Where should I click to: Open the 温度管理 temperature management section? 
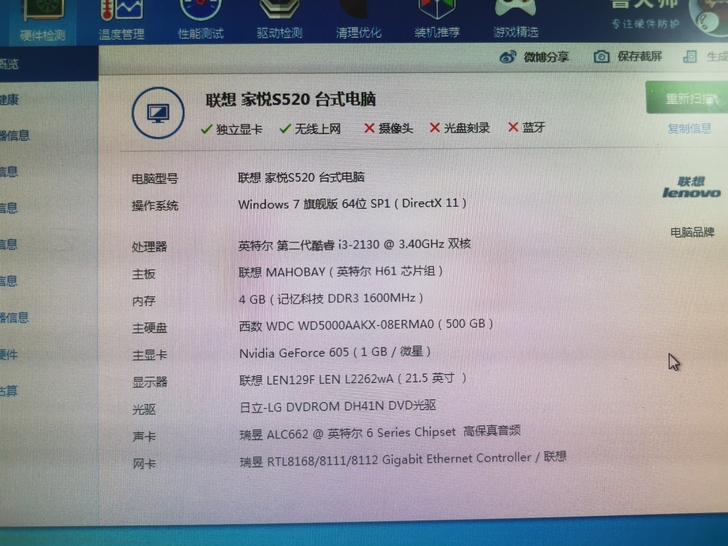pyautogui.click(x=120, y=20)
